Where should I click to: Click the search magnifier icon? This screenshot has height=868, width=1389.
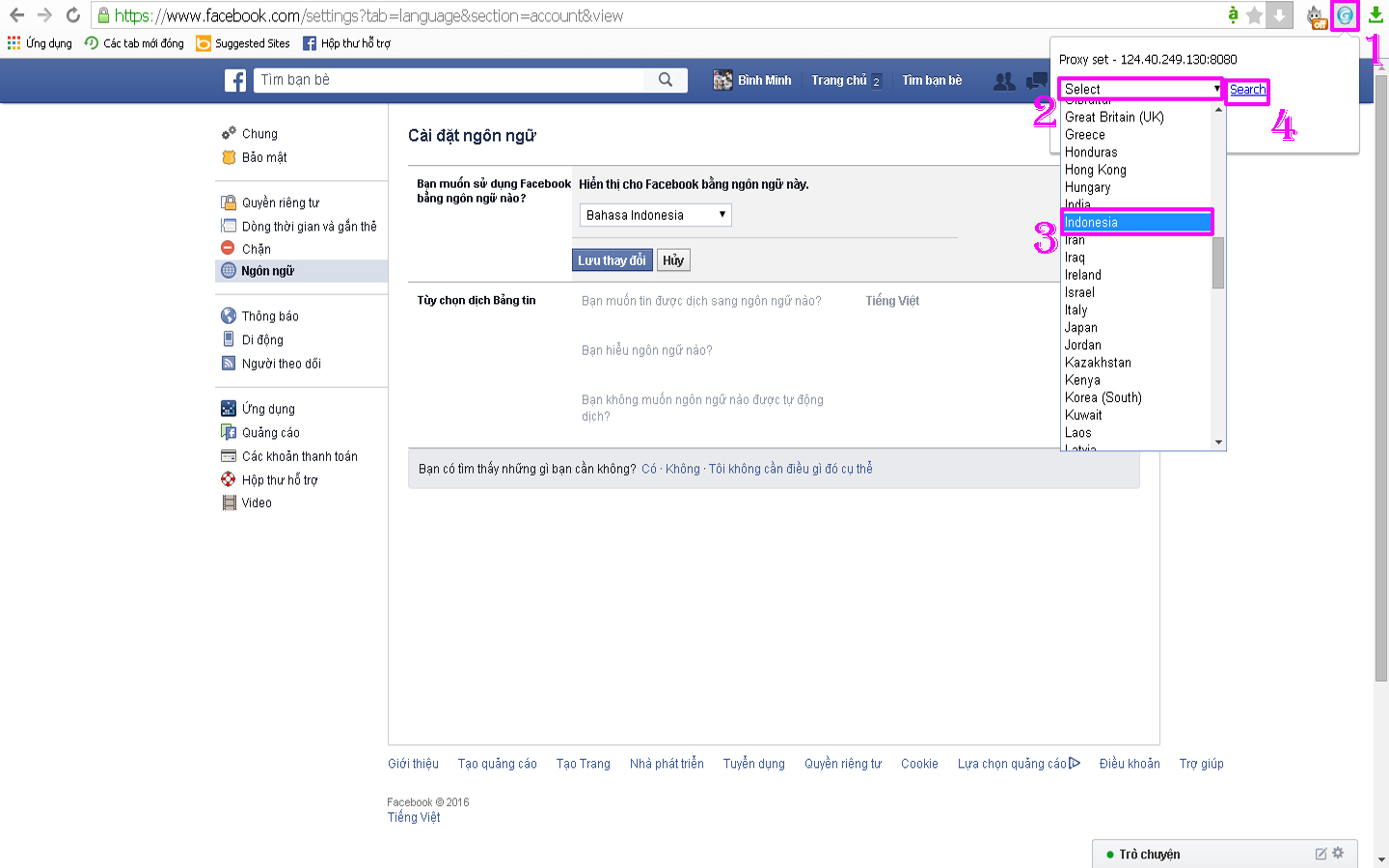[666, 80]
